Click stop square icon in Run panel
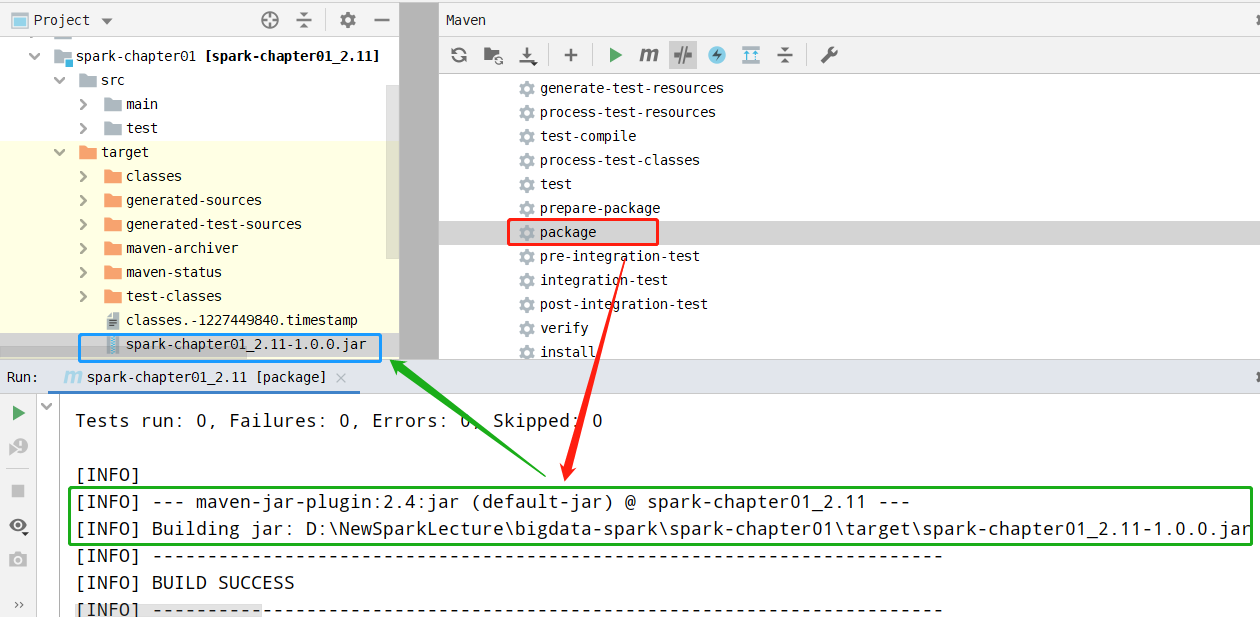The image size is (1260, 617). tap(18, 491)
